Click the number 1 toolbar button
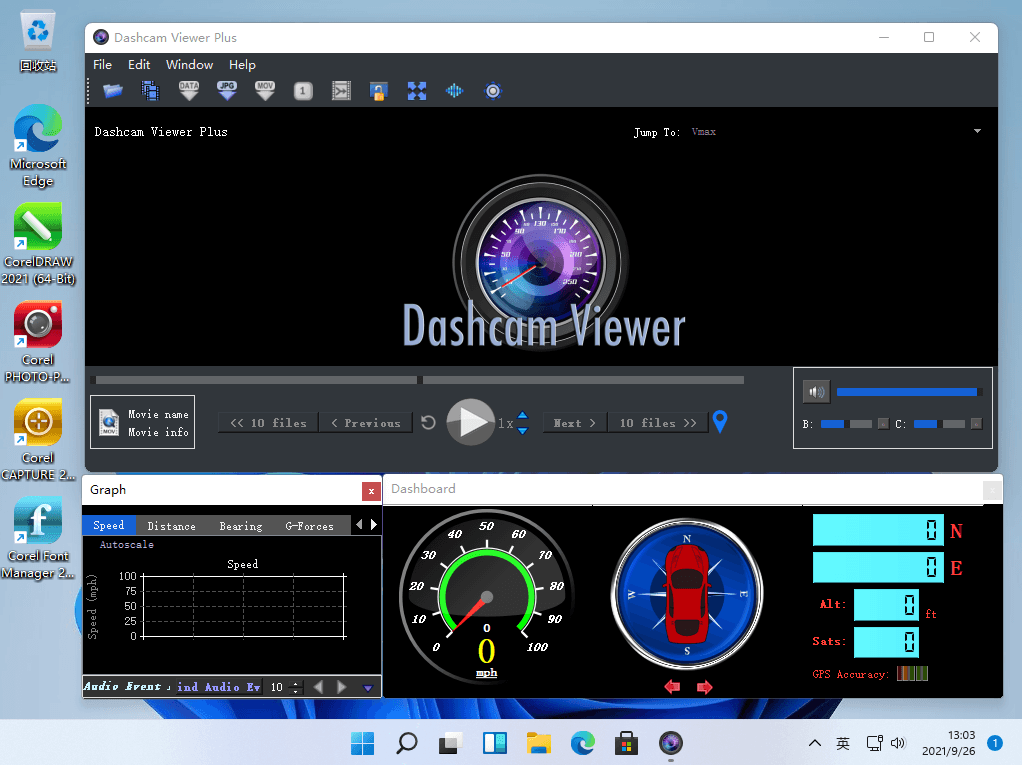Screen dimensions: 1022x765 tap(303, 91)
